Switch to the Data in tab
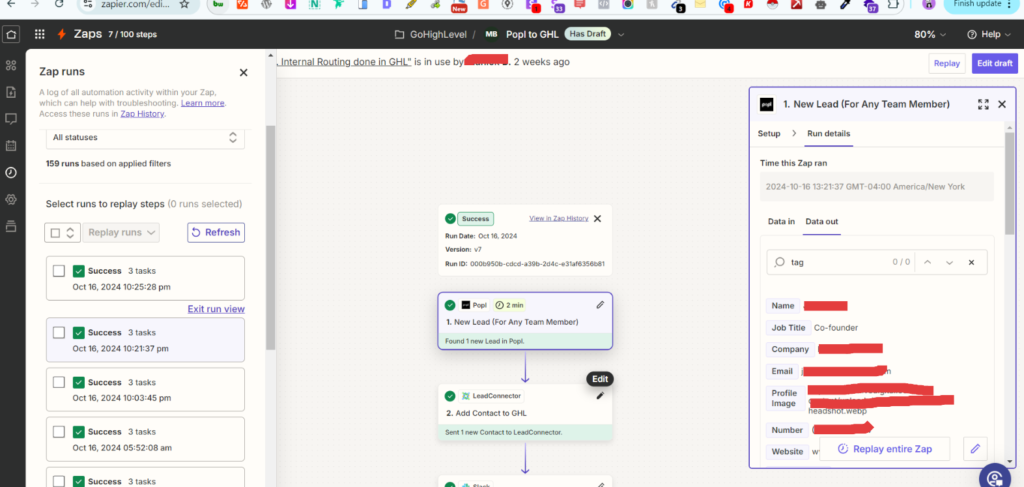 click(781, 221)
